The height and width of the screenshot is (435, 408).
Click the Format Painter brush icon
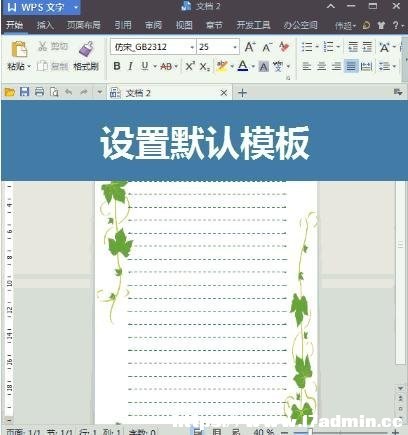[x=86, y=49]
